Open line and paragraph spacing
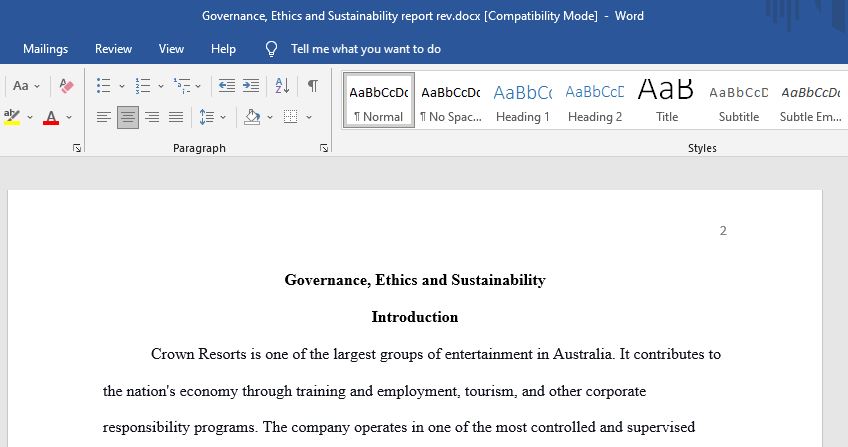The image size is (848, 447). (x=207, y=117)
